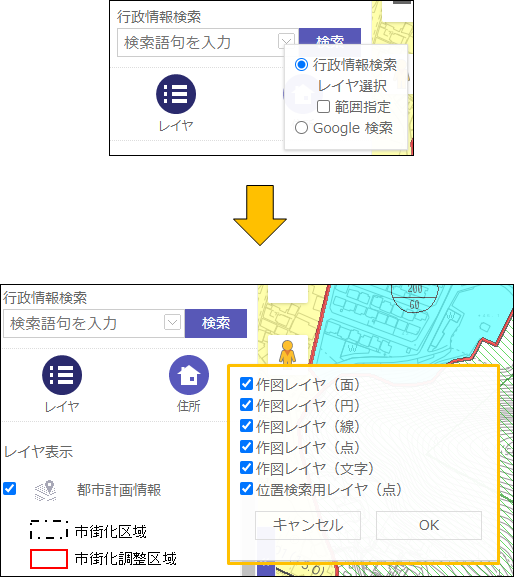The height and width of the screenshot is (577, 514).
Task: Click the 検索 button in bottom panel
Action: coord(216,323)
